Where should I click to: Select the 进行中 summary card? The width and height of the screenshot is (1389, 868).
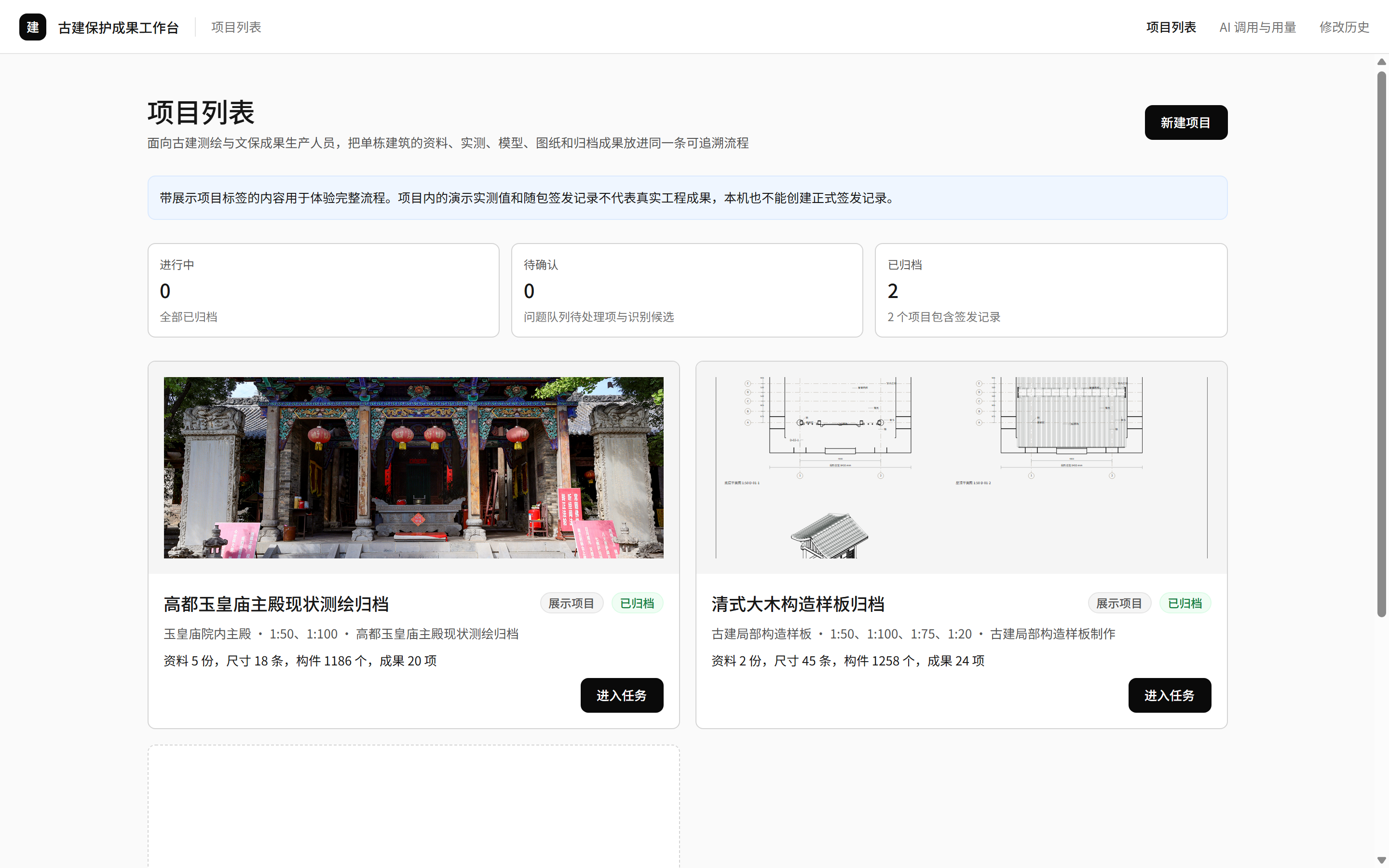coord(323,290)
